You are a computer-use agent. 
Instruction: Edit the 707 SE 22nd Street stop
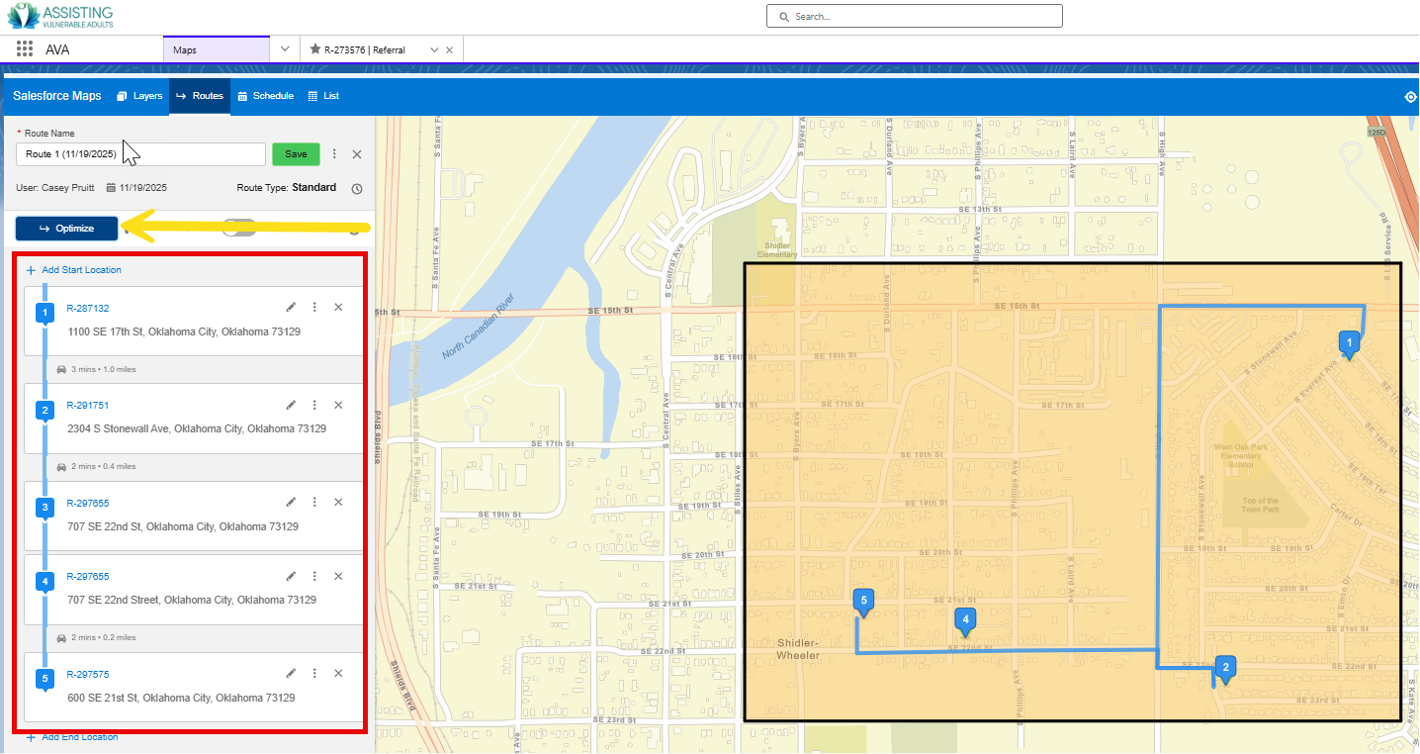click(291, 576)
